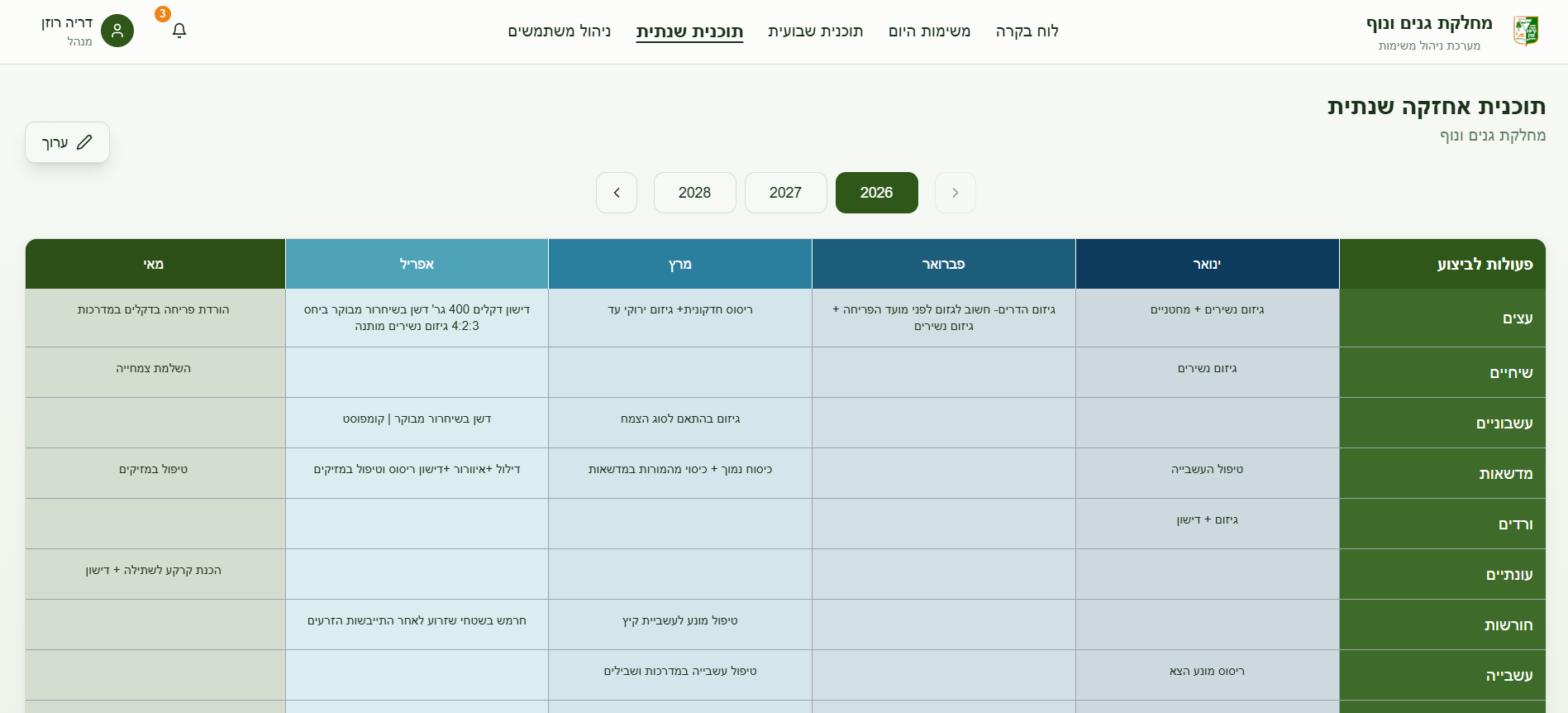Screen dimensions: 1568x713
Task: Open משימות היום tab
Action: [929, 31]
